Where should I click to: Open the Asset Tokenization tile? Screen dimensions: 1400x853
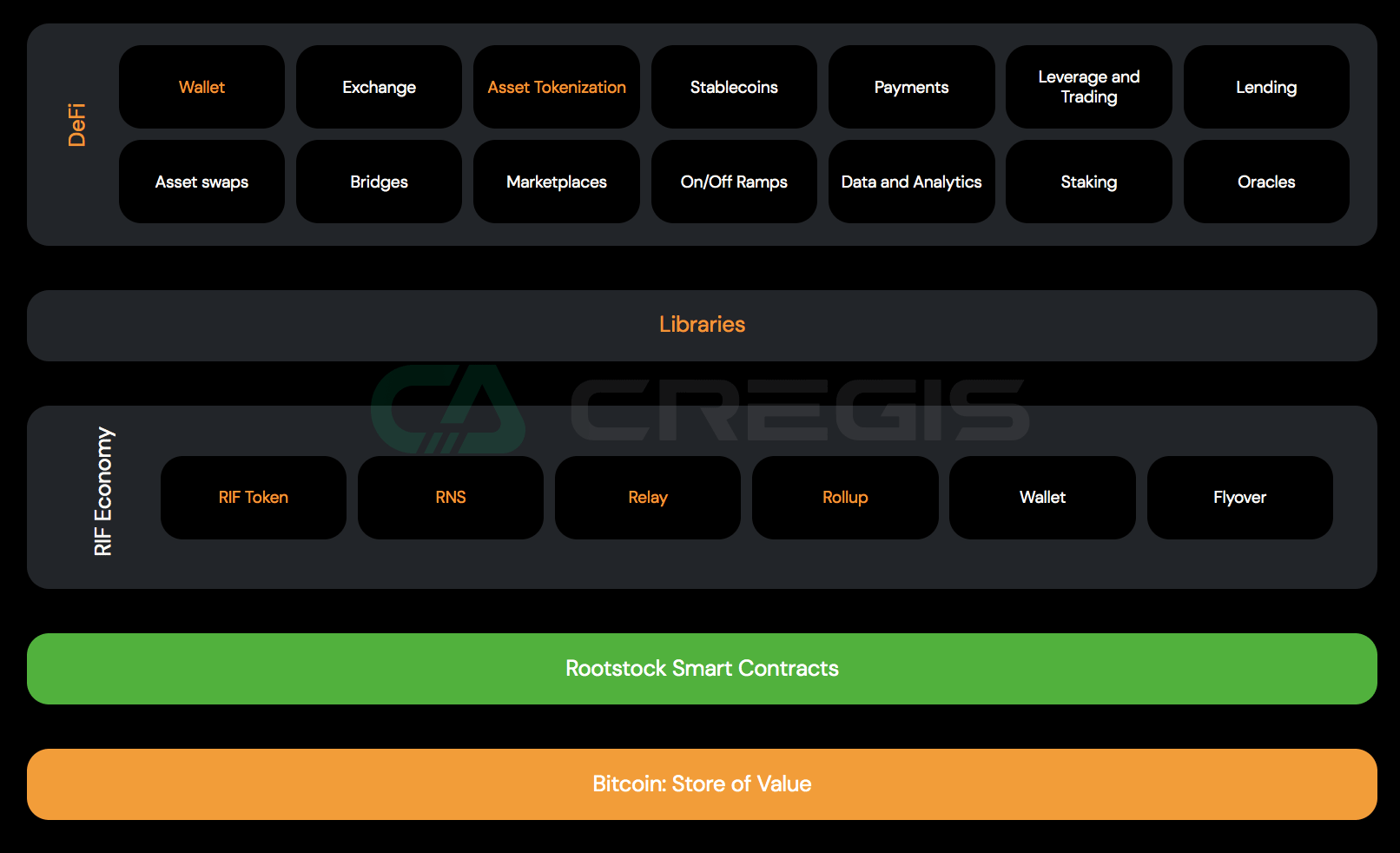pos(557,87)
